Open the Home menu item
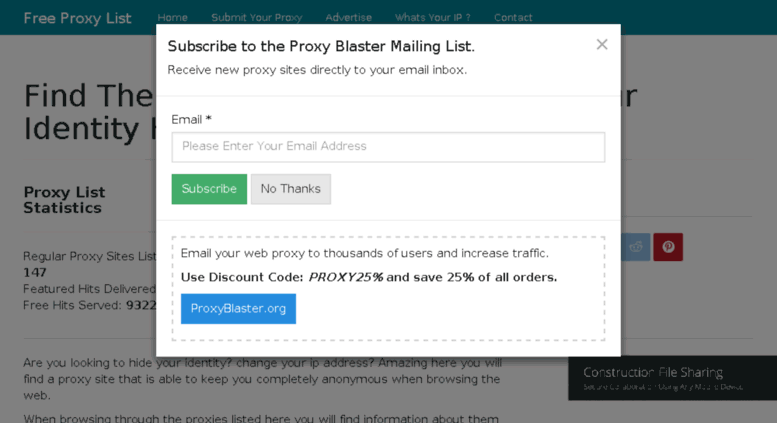Viewport: 777px width, 423px height. (x=172, y=17)
